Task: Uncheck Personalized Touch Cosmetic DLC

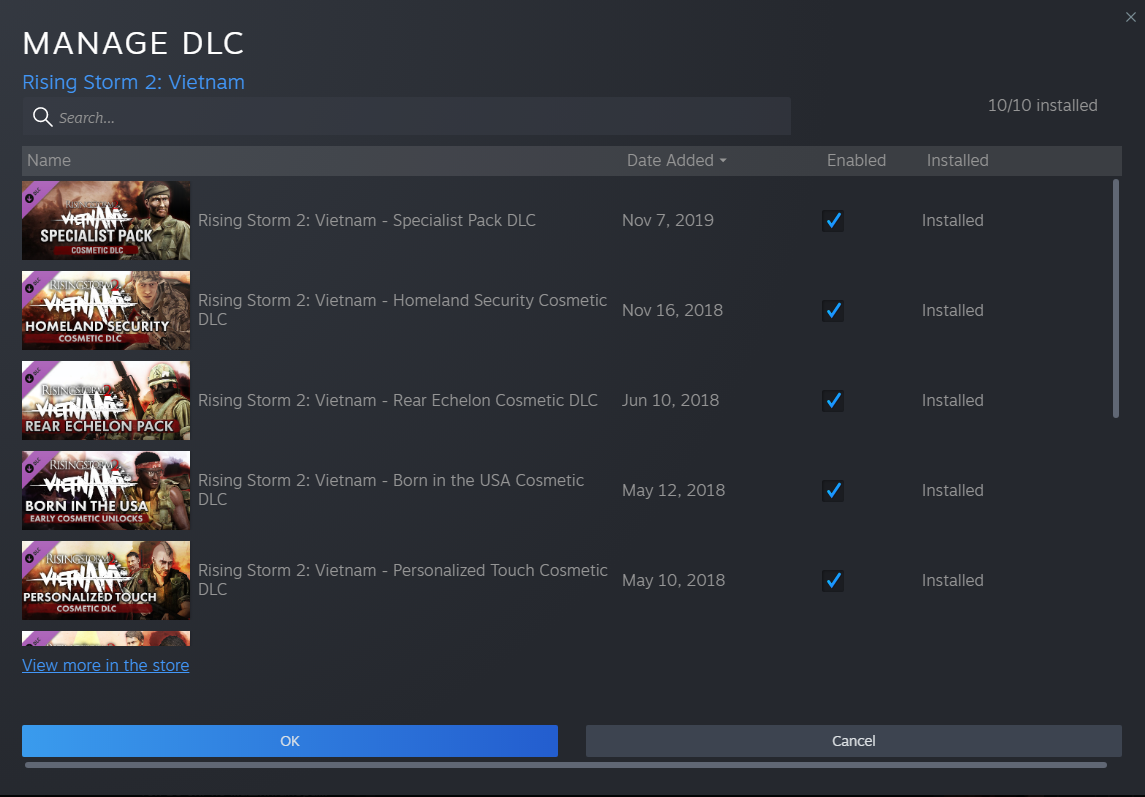Action: coord(833,581)
